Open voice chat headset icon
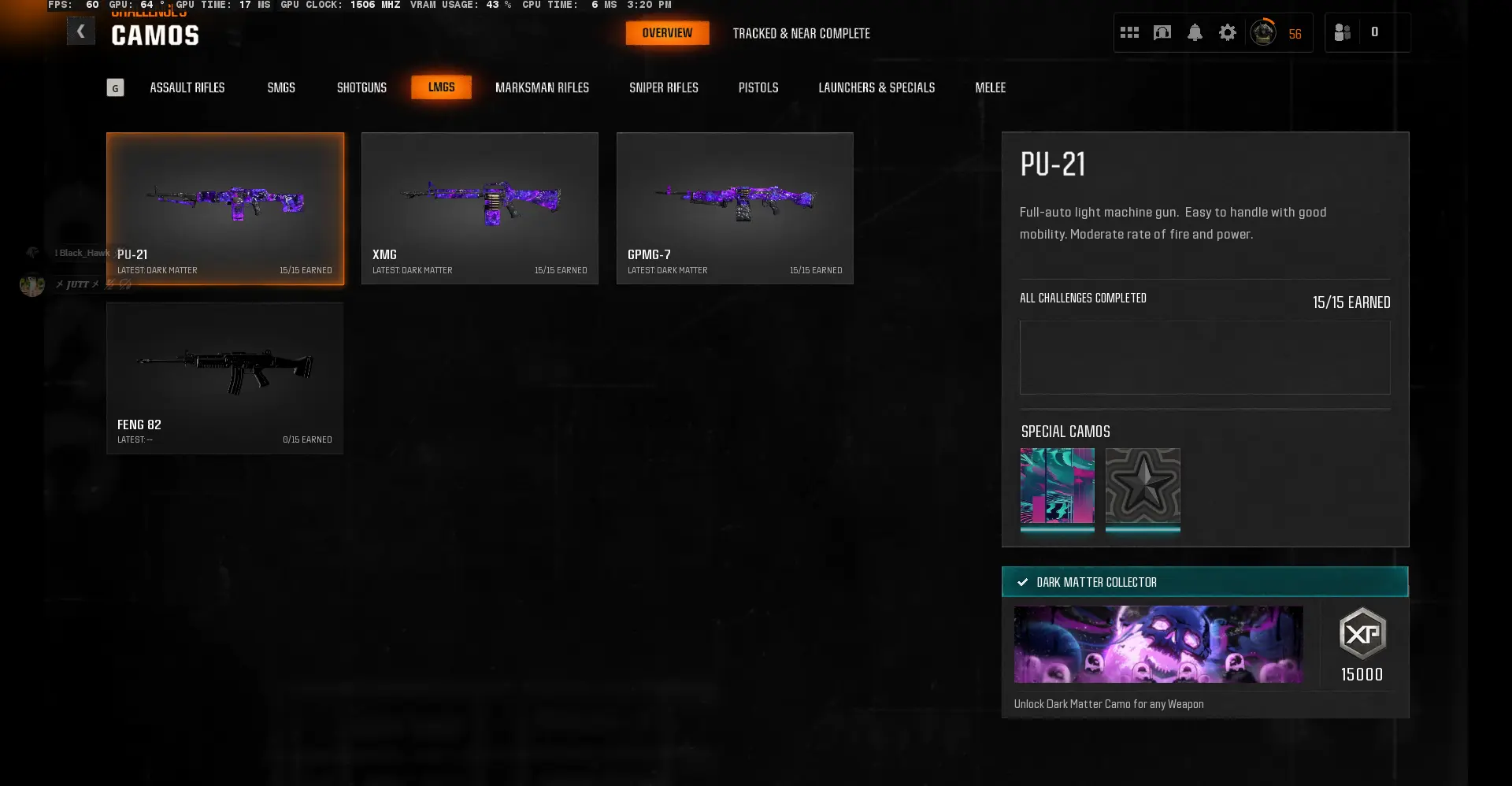1512x786 pixels. tap(1162, 32)
